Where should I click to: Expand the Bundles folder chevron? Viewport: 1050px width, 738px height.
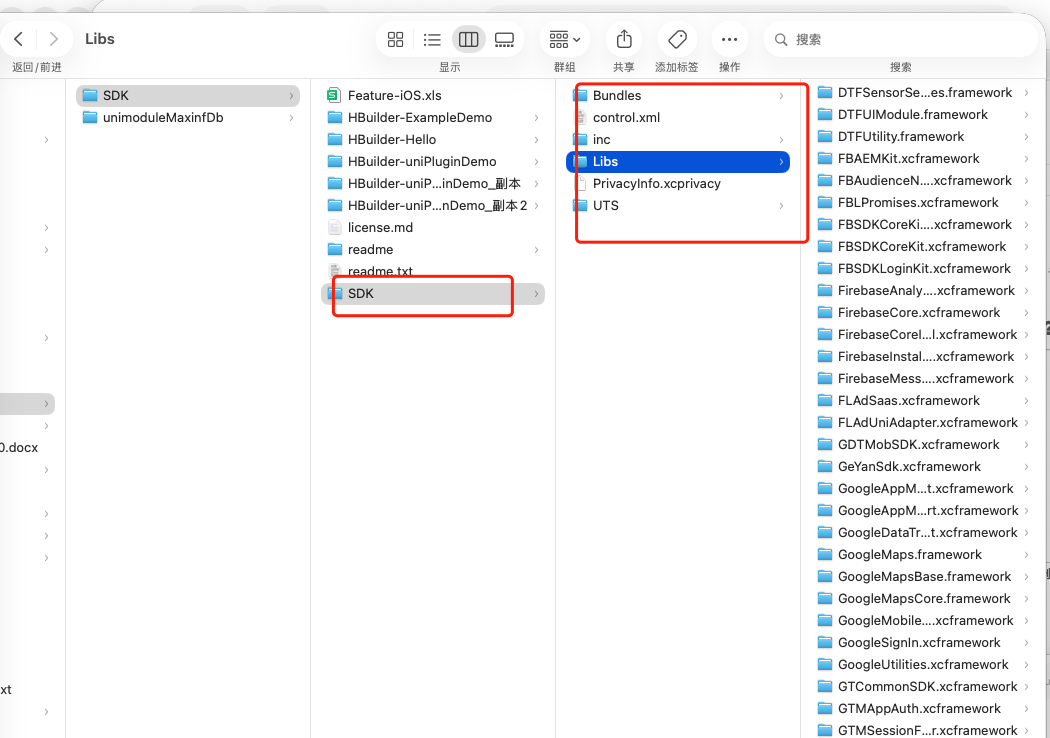[x=781, y=96]
